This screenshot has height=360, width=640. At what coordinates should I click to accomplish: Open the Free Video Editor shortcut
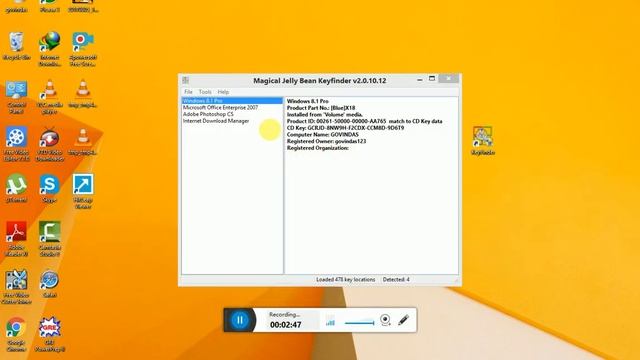point(16,144)
